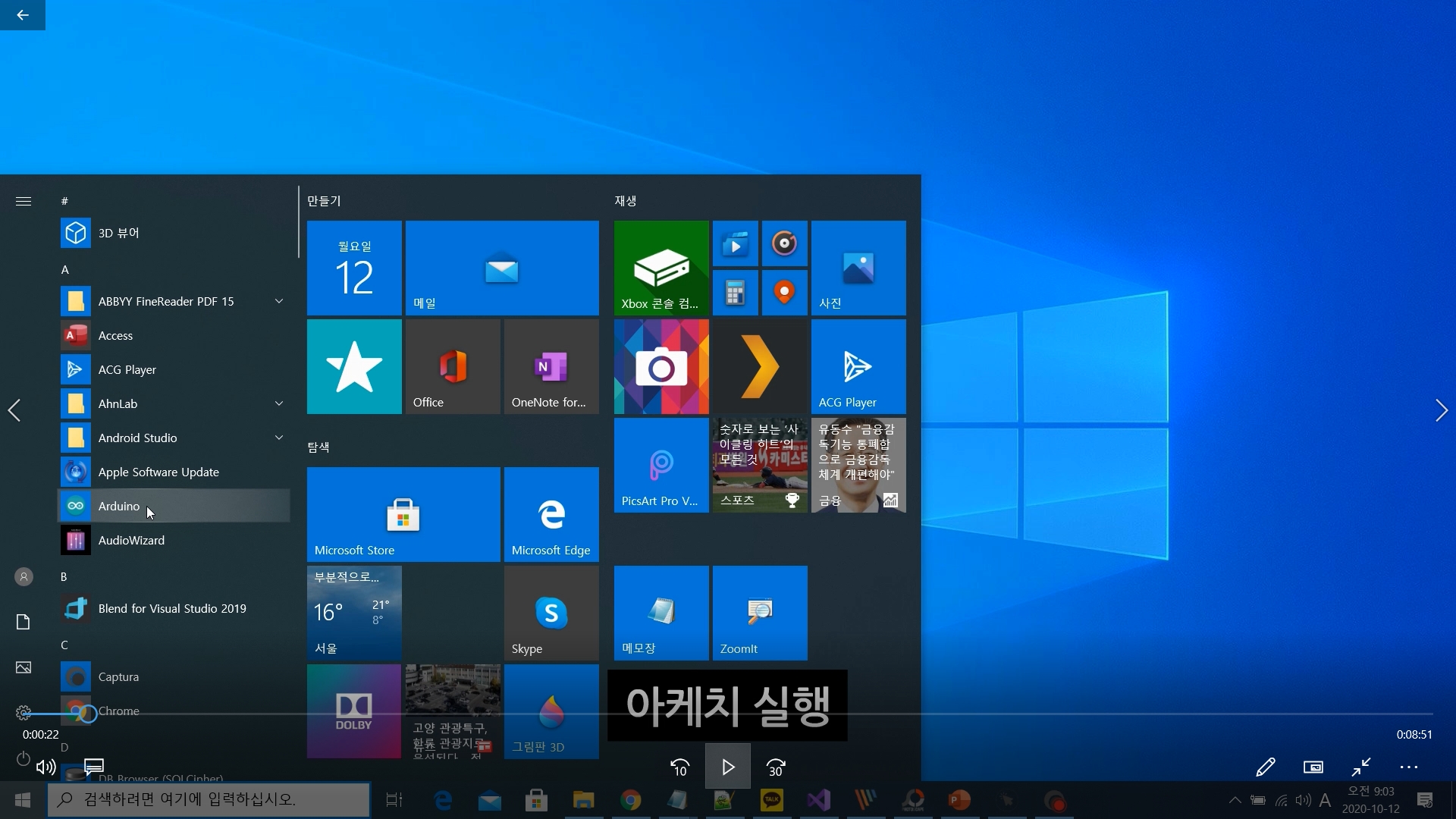
Task: Open the 사진 photos tile
Action: (x=858, y=268)
